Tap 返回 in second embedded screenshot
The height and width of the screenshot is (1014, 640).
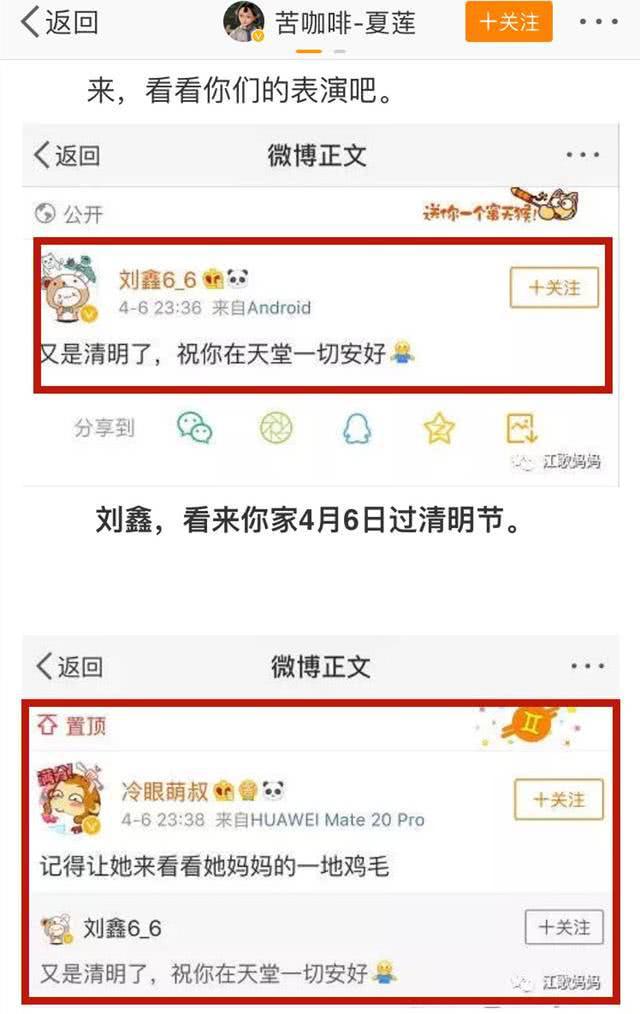[x=70, y=666]
